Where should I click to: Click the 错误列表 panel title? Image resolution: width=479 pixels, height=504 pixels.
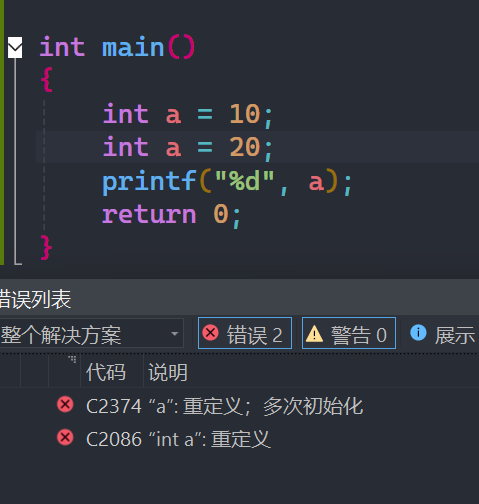click(35, 299)
